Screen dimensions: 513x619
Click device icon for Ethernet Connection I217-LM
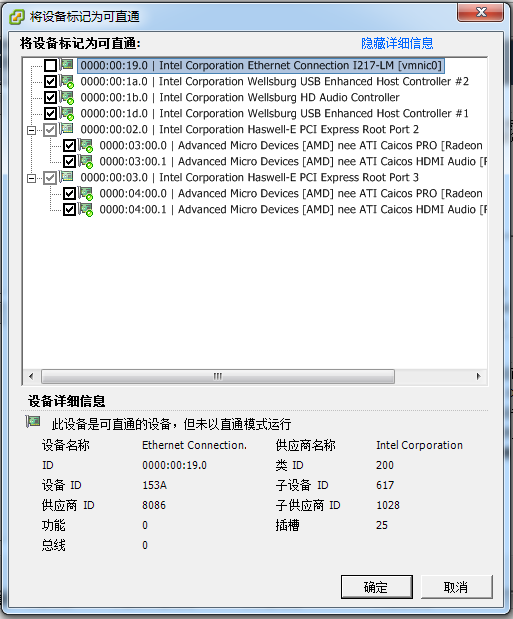tap(66, 64)
